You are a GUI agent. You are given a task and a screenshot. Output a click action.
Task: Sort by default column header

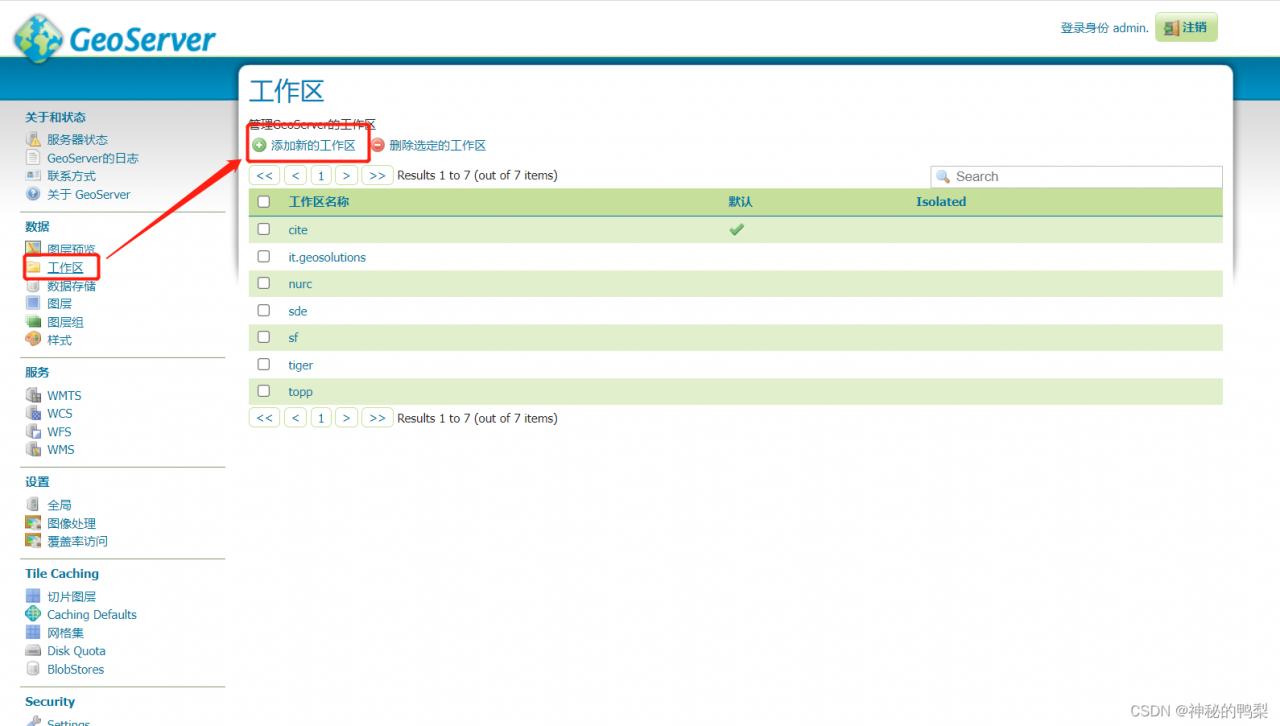click(741, 202)
